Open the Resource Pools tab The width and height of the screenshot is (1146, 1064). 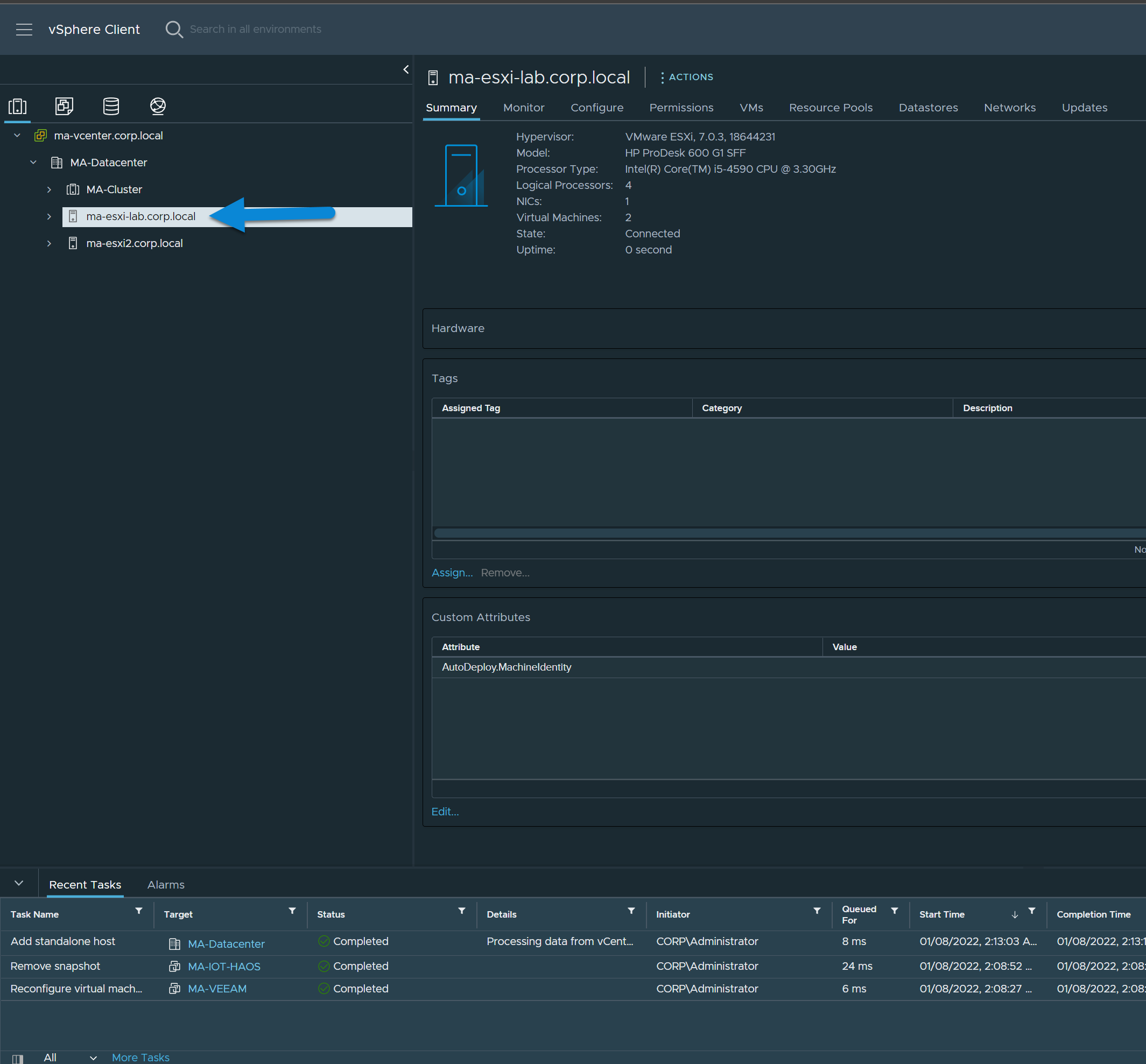[x=831, y=108]
